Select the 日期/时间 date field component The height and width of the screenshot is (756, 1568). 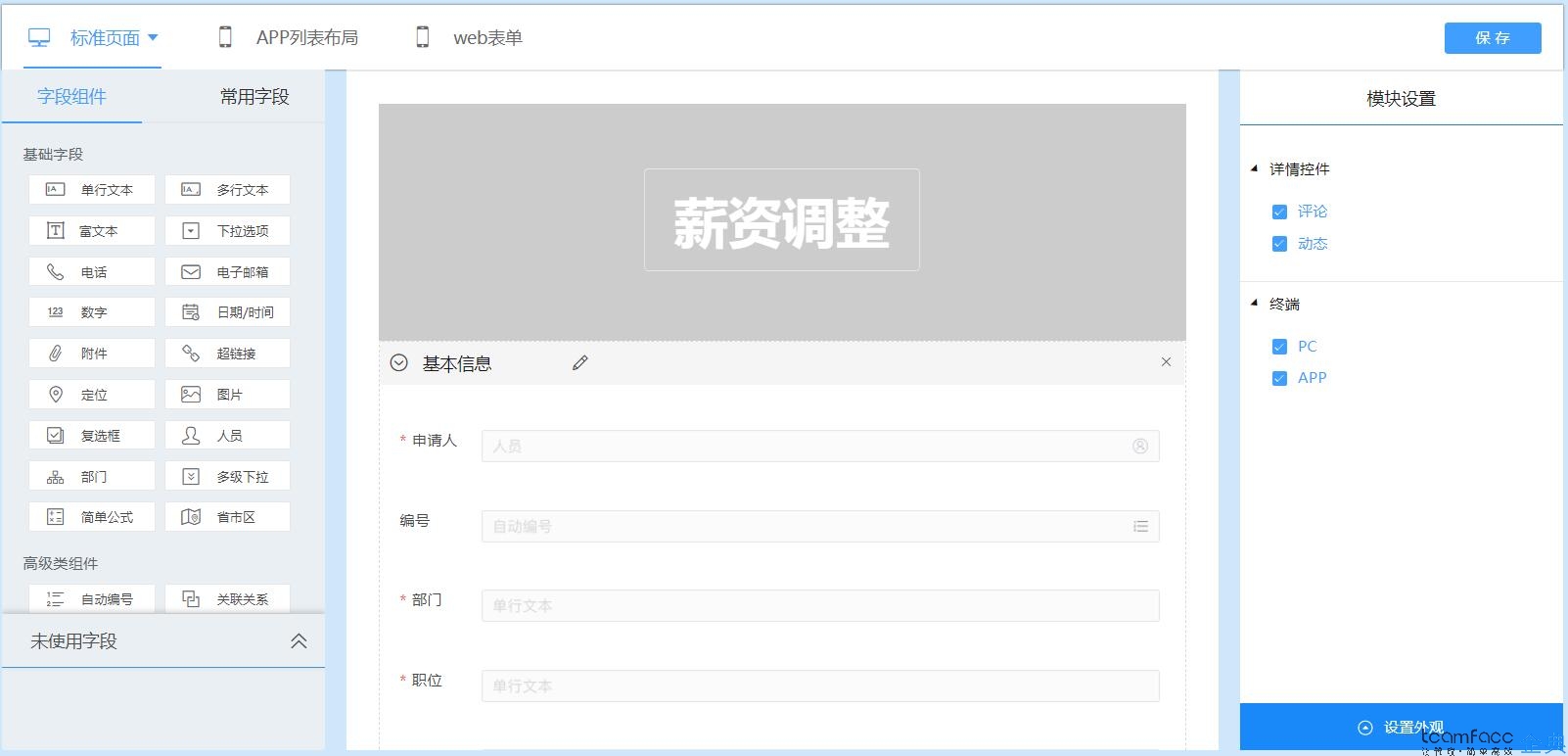(228, 312)
